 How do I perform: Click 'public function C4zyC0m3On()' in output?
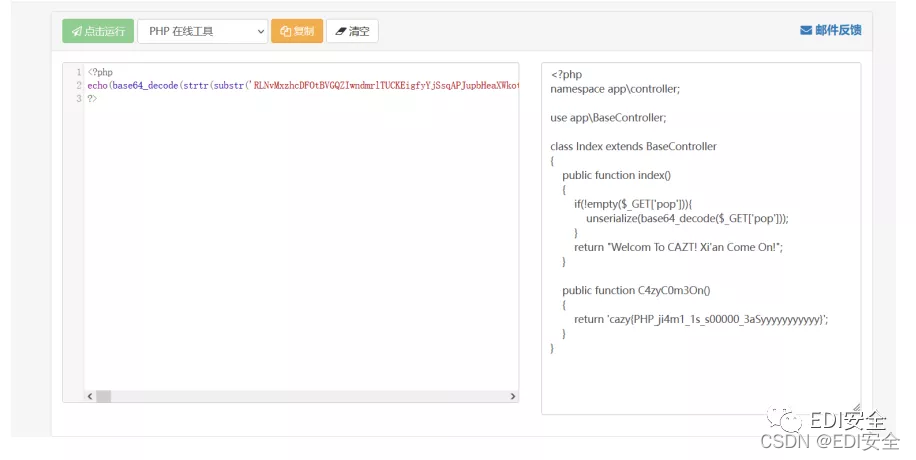coord(636,290)
